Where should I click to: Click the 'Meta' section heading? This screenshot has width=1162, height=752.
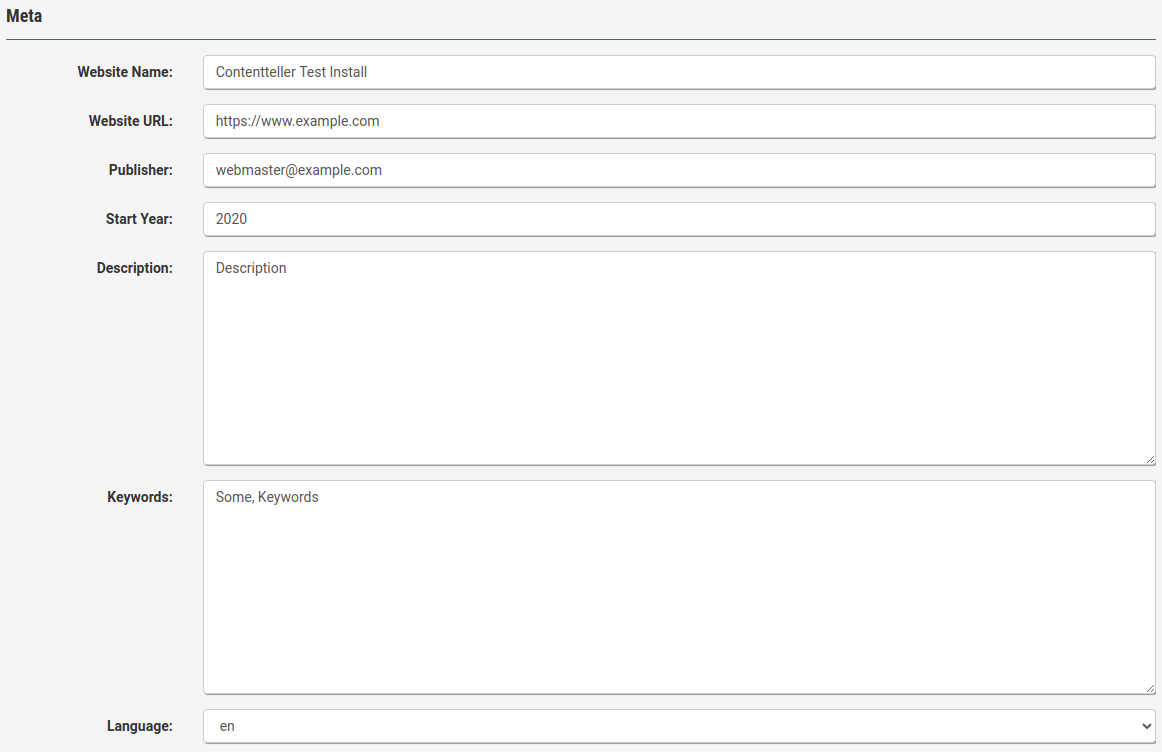(x=24, y=17)
